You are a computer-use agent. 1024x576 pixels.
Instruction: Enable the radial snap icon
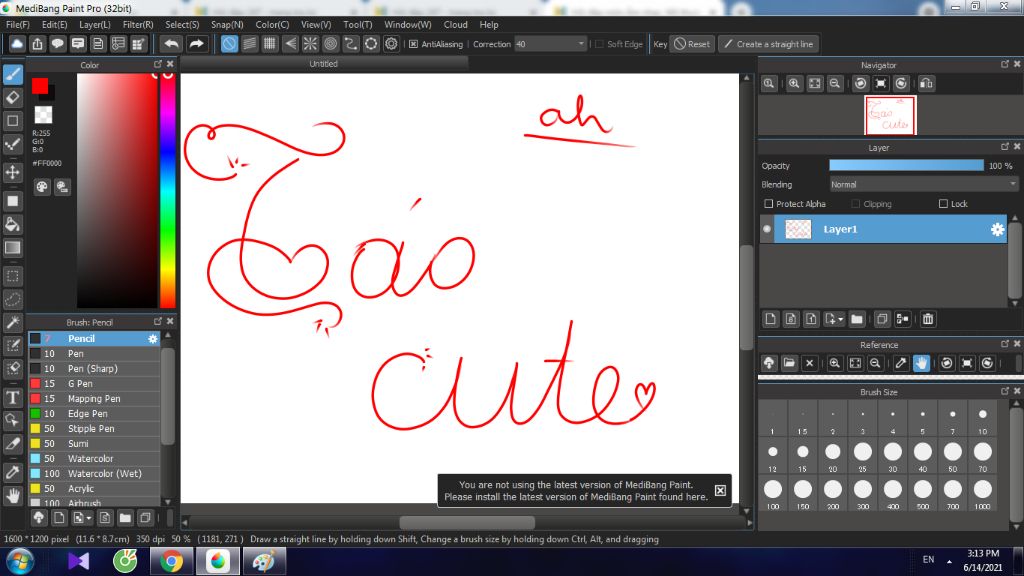click(310, 44)
